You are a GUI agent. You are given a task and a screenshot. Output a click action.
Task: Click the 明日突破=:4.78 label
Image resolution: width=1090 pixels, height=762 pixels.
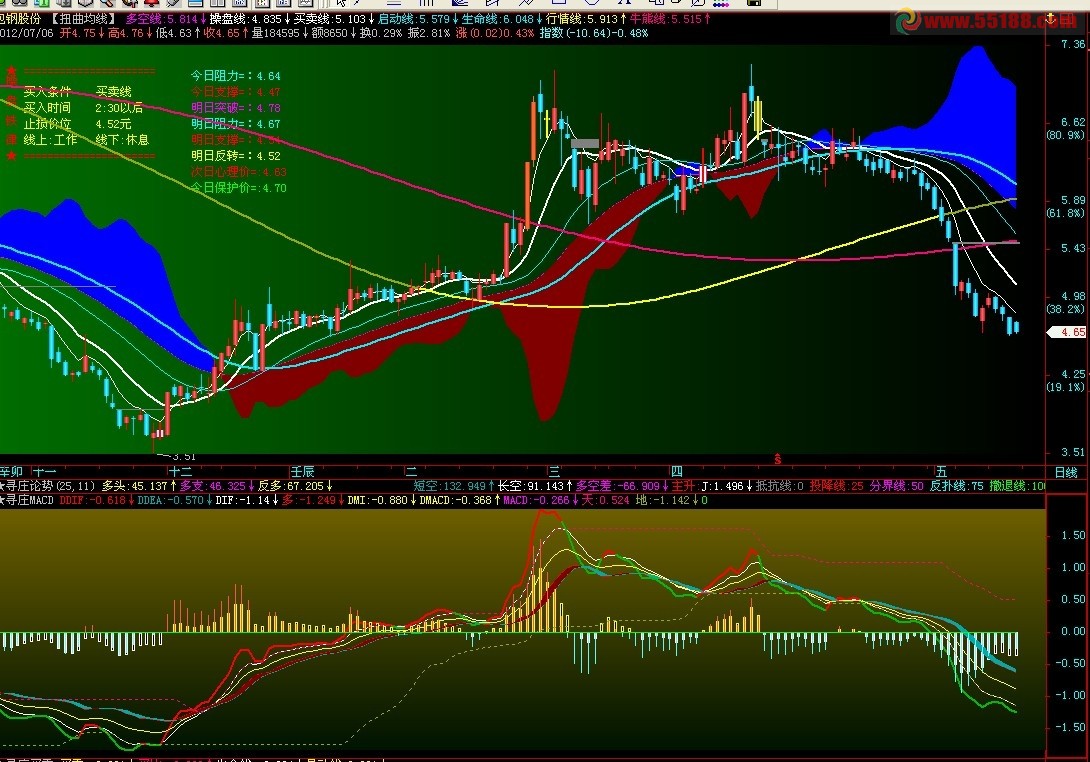[x=236, y=108]
